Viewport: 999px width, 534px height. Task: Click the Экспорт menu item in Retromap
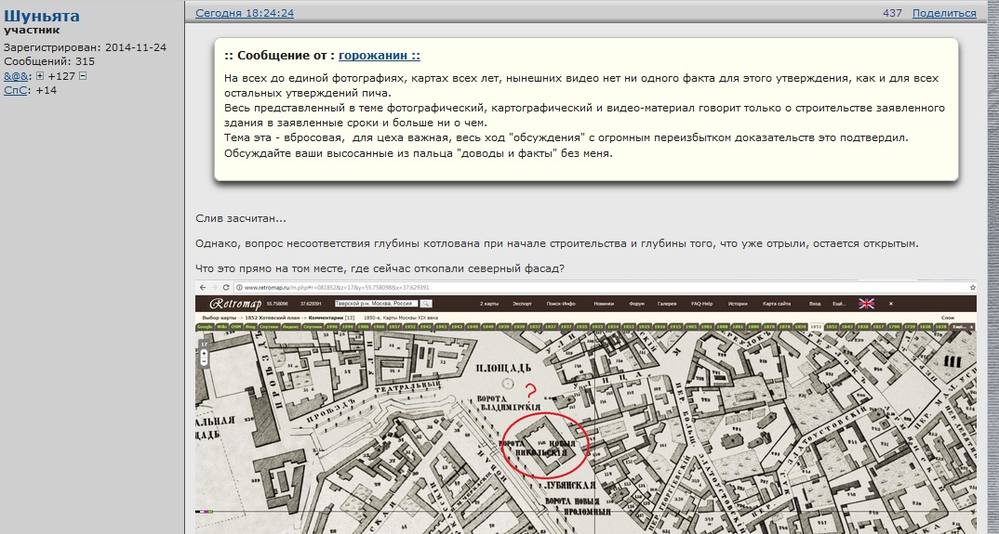[522, 304]
